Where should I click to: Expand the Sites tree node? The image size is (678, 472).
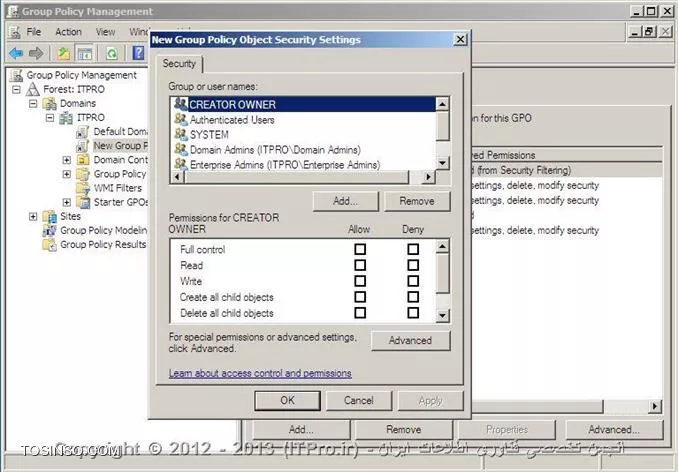33,217
